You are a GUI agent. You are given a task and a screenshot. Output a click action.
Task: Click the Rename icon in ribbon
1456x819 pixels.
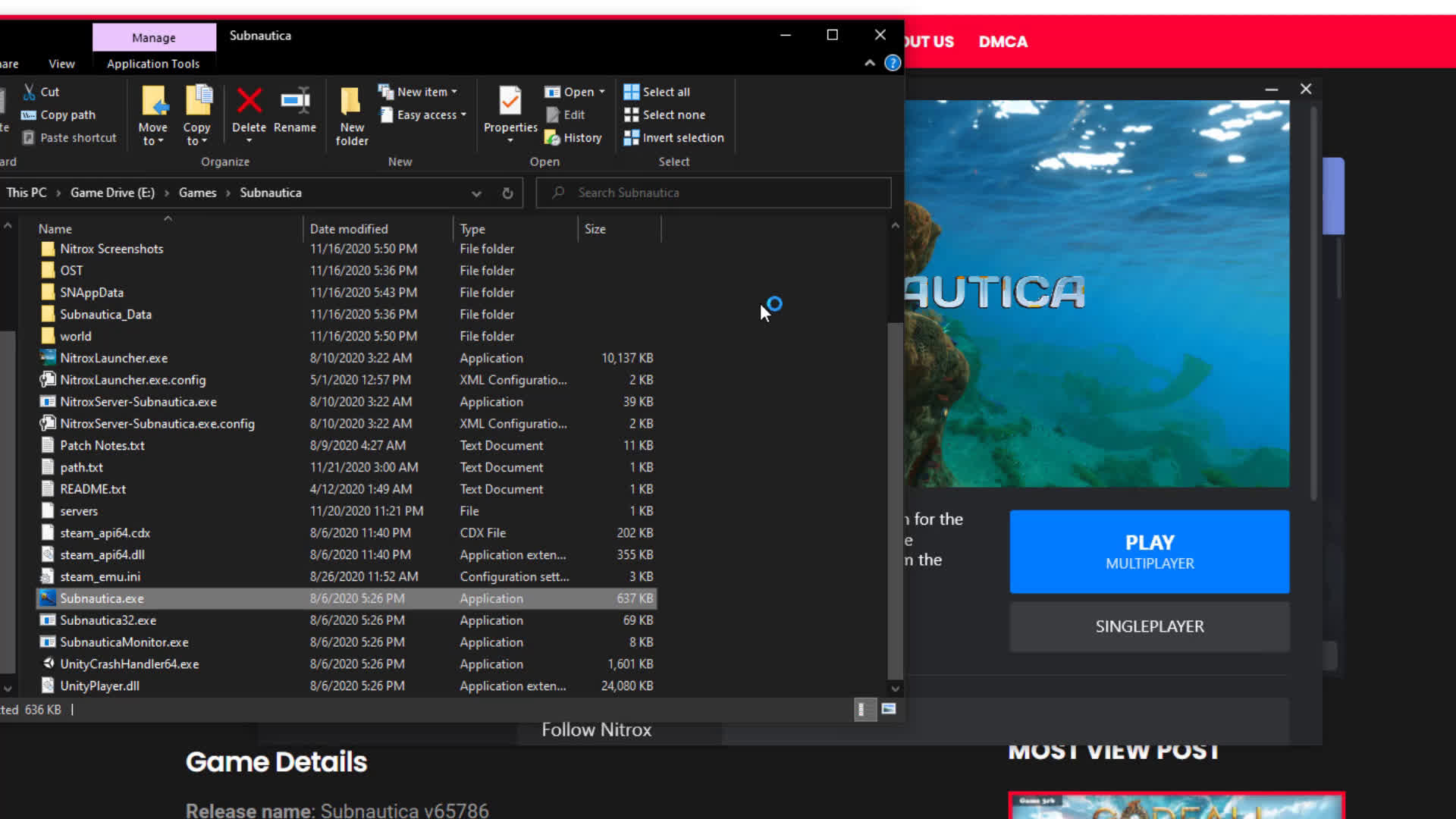coord(294,101)
